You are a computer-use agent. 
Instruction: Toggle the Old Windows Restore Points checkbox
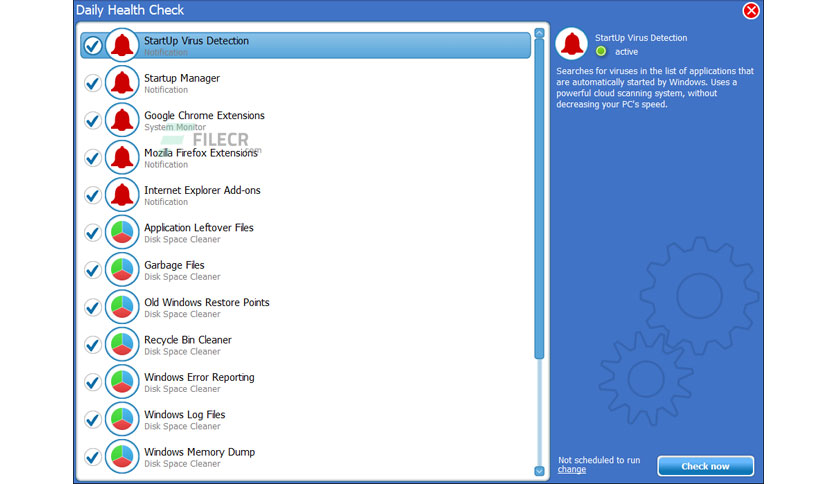[x=93, y=308]
